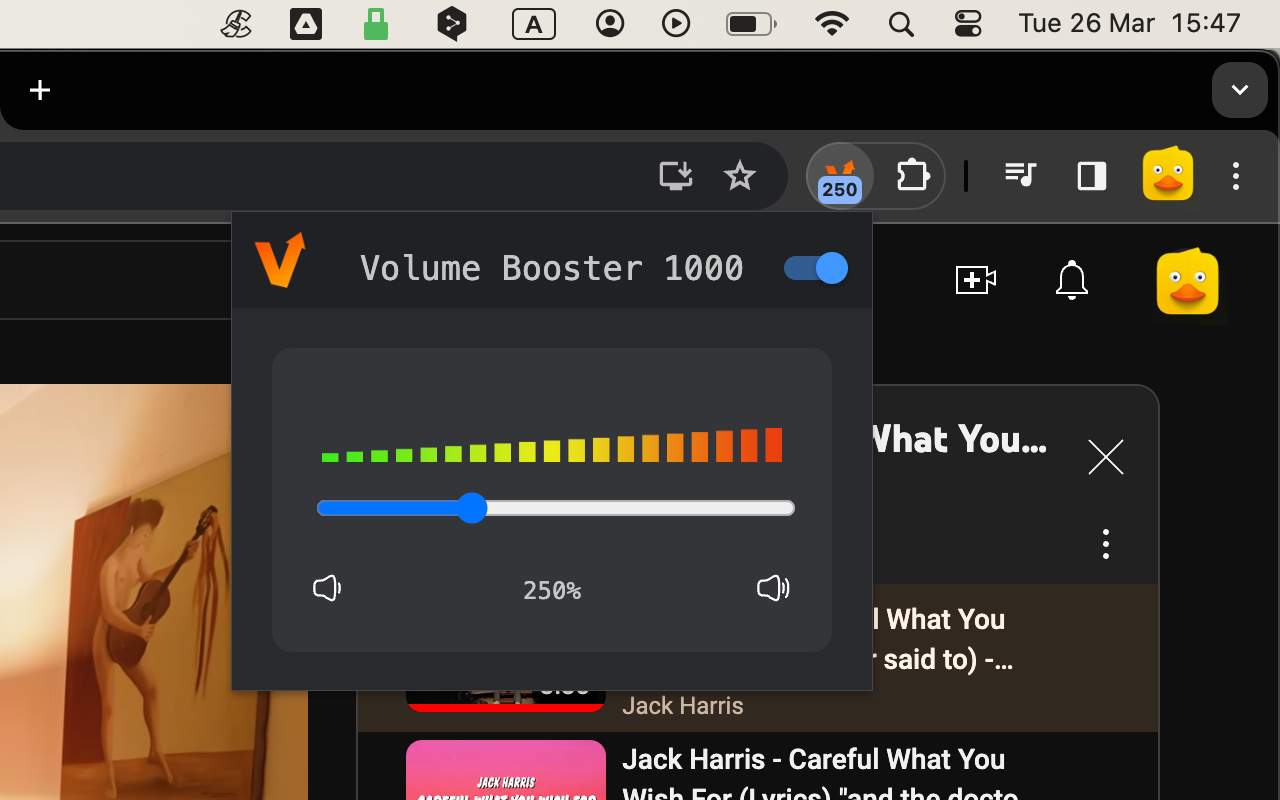
Task: Open YouTube notifications bell
Action: point(1072,280)
